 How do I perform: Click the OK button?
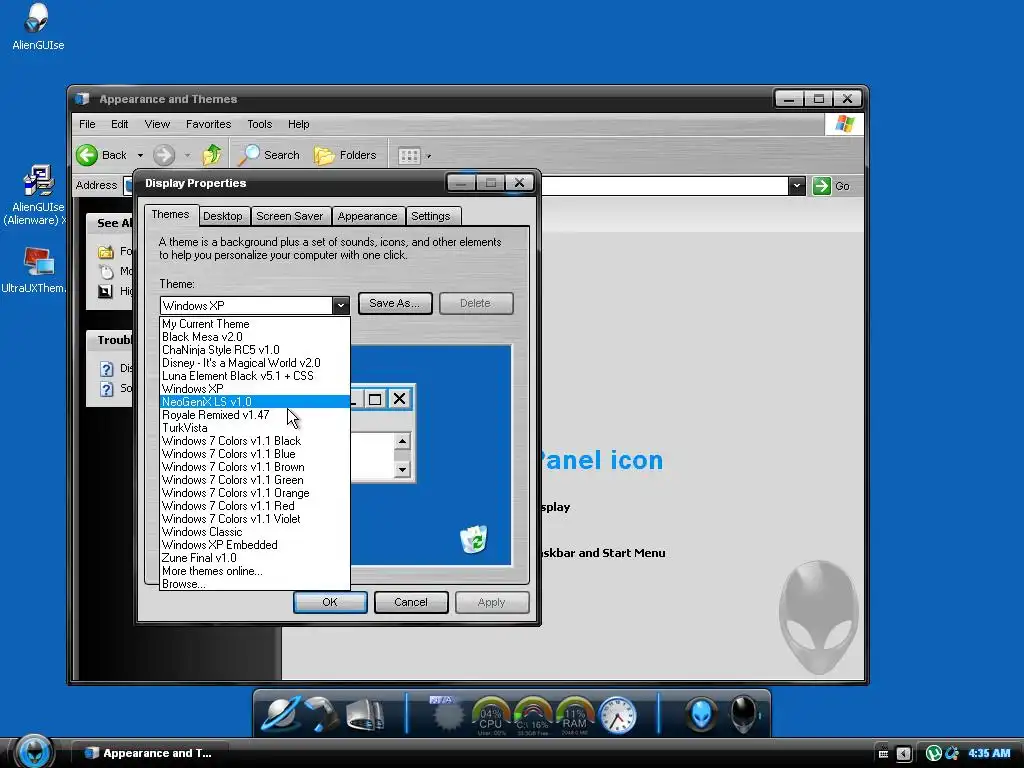point(330,602)
